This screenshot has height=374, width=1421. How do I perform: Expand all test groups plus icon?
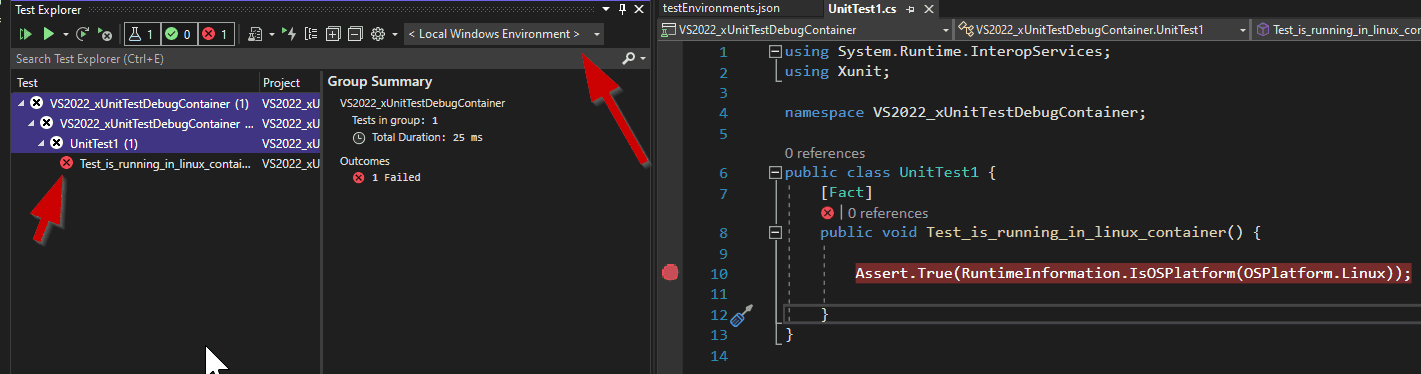pos(333,34)
